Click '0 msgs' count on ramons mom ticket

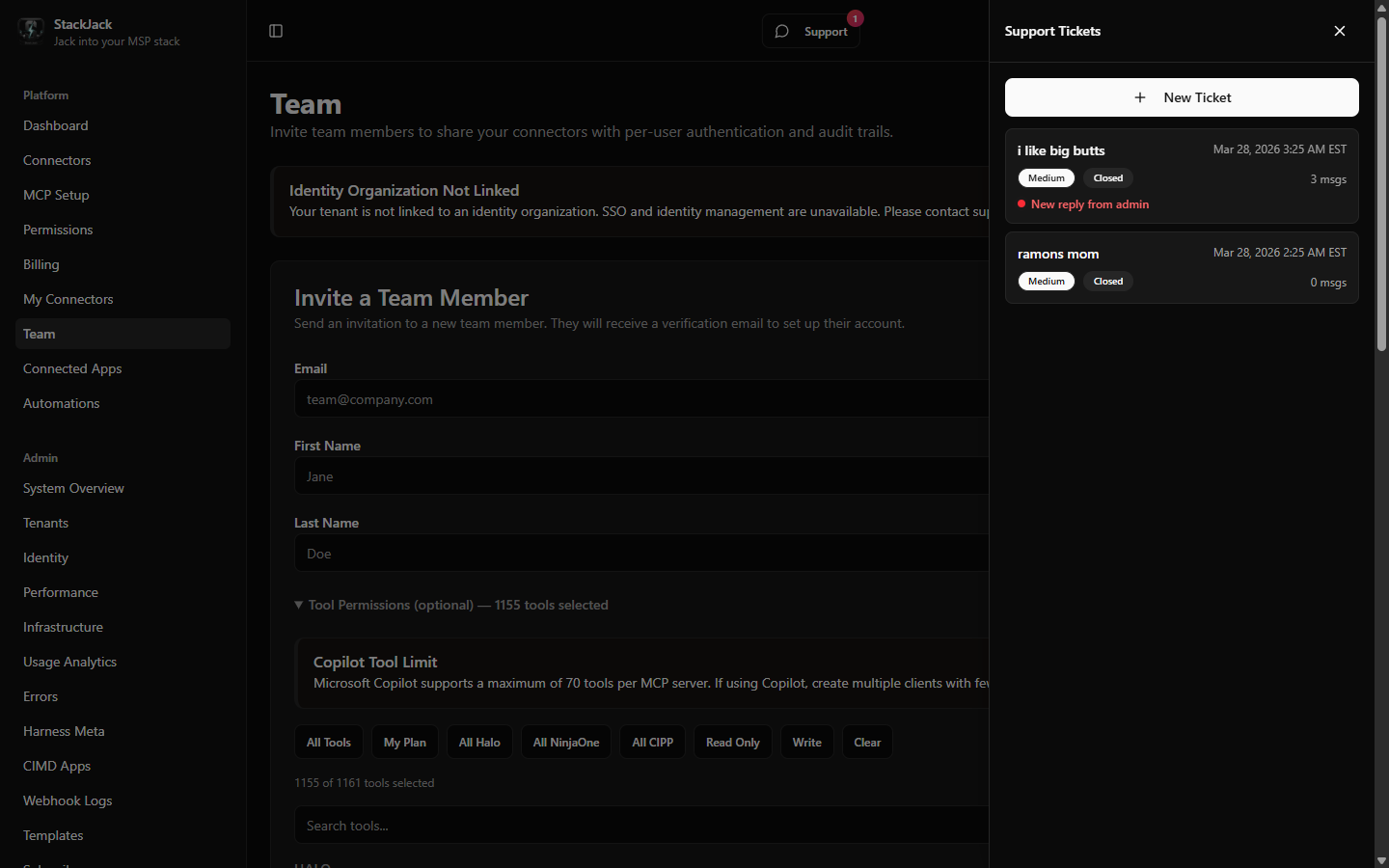coord(1328,283)
